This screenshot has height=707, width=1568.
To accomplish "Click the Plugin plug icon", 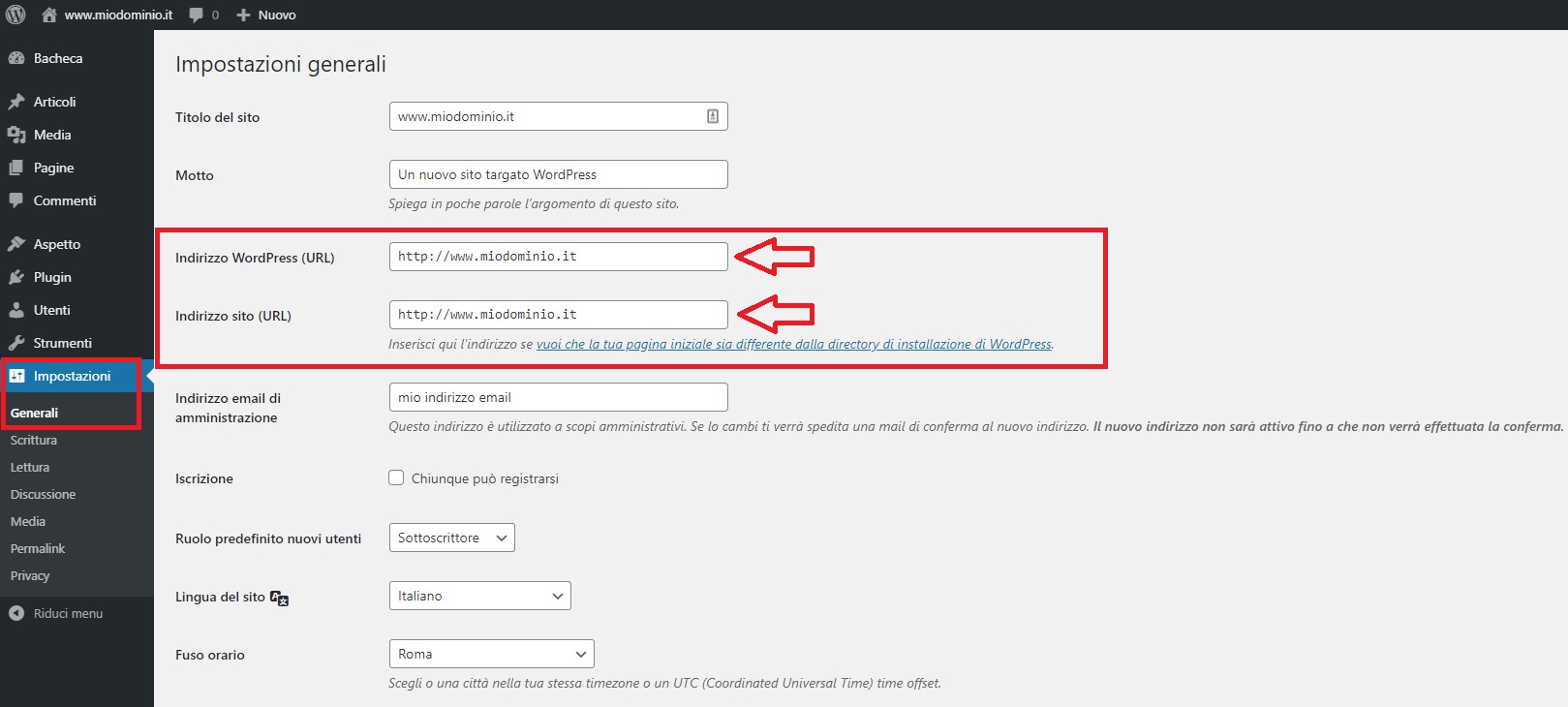I will 16,277.
